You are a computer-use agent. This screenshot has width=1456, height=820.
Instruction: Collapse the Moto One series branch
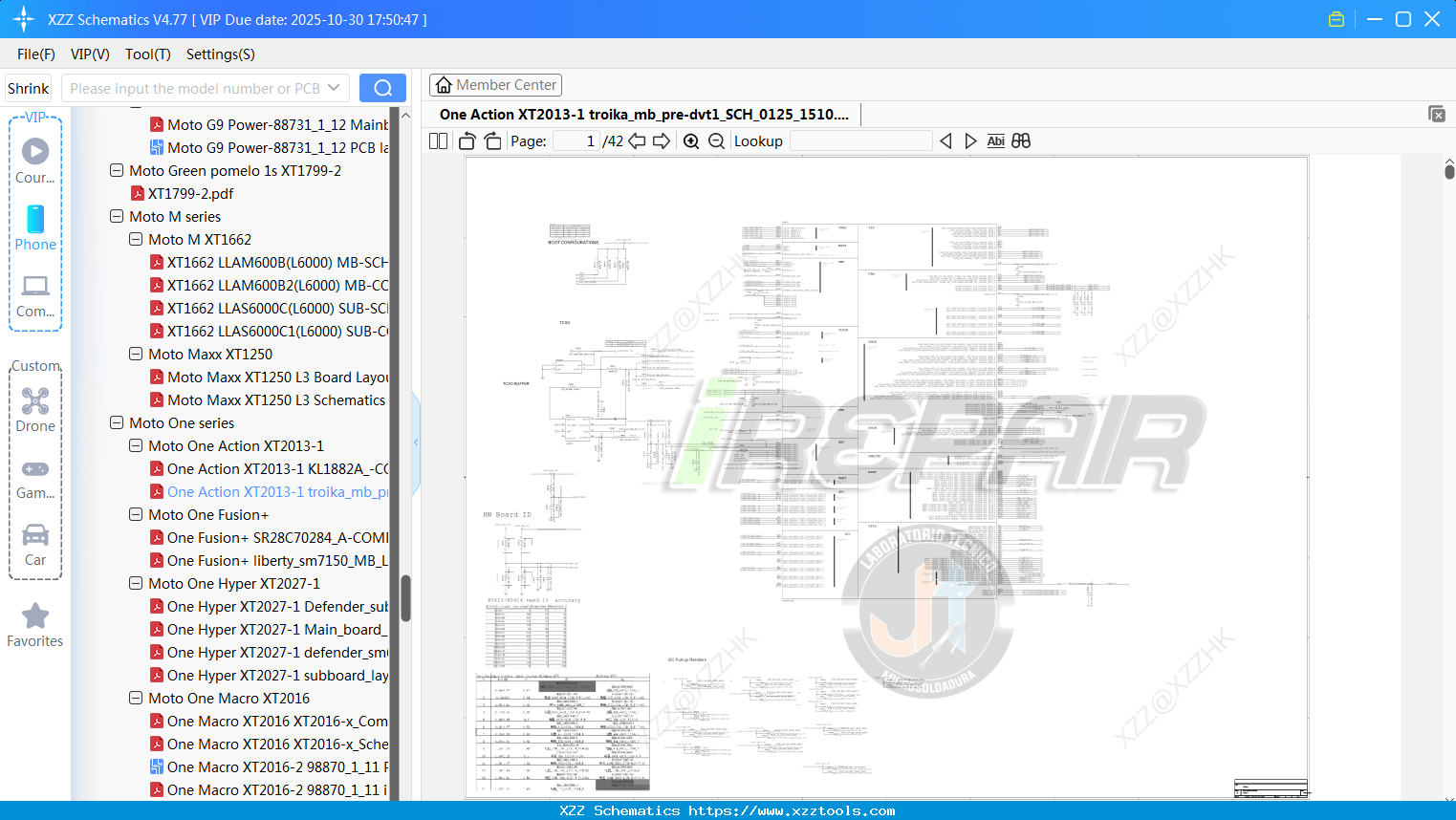[x=116, y=422]
